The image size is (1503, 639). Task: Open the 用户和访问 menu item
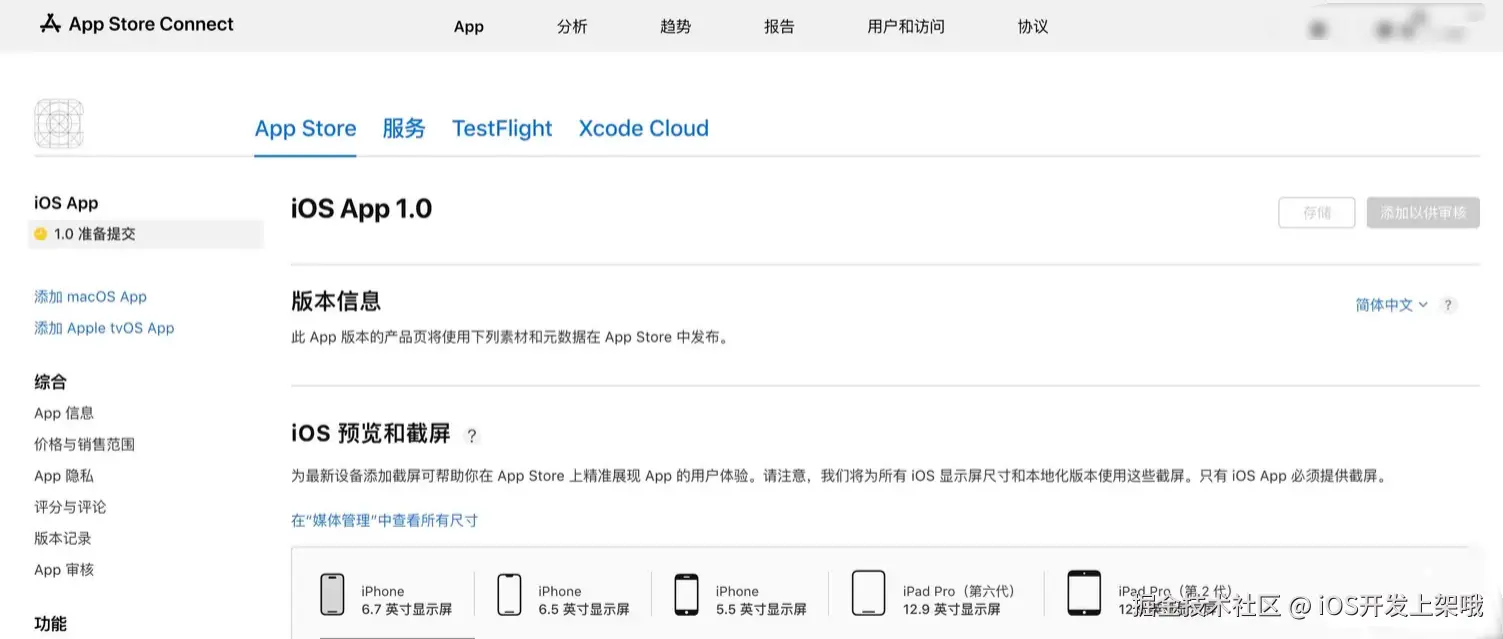click(x=905, y=27)
